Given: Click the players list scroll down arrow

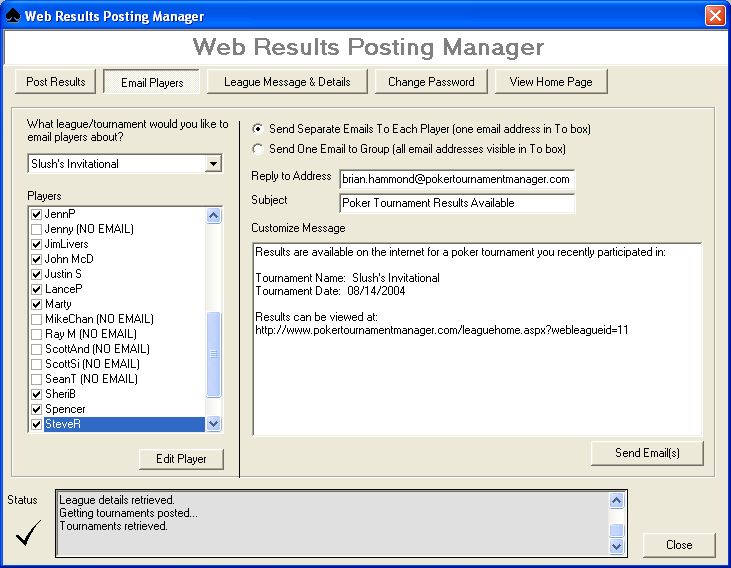Looking at the screenshot, I should click(x=214, y=423).
